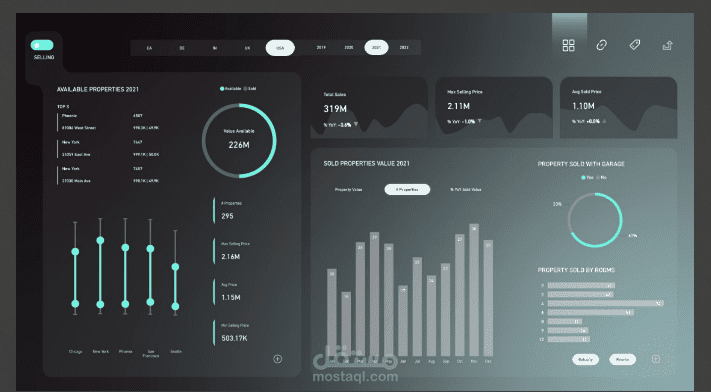Screen dimensions: 711x392
Task: Click the right pill button under rooms chart
Action: (x=622, y=359)
